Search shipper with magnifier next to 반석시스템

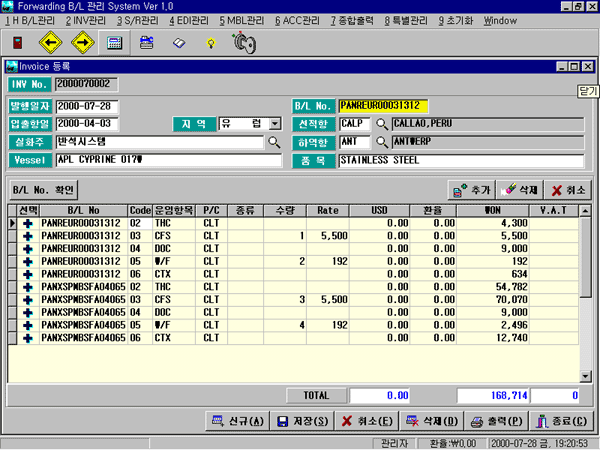pyautogui.click(x=274, y=142)
